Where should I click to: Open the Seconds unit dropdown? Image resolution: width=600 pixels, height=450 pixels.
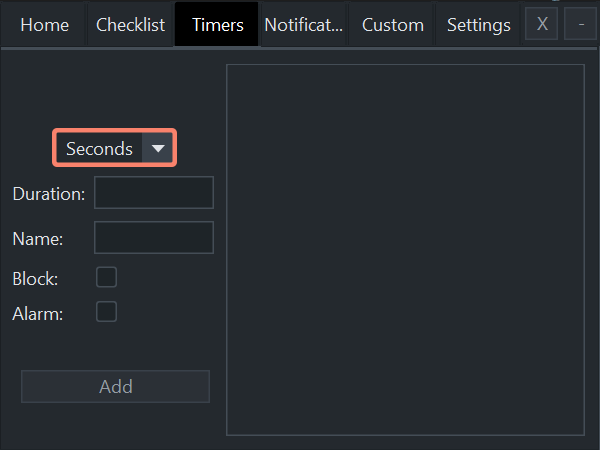click(114, 148)
